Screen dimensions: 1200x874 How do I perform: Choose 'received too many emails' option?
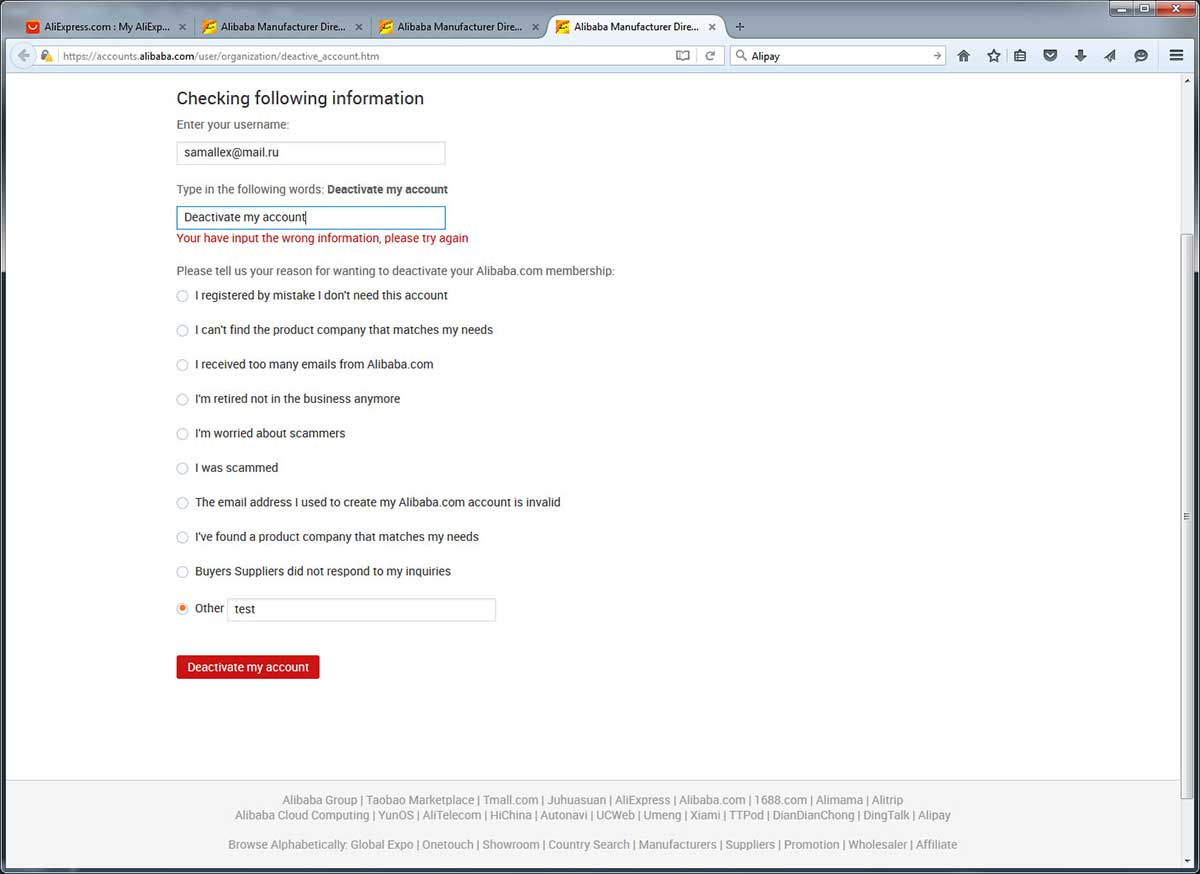pyautogui.click(x=182, y=365)
